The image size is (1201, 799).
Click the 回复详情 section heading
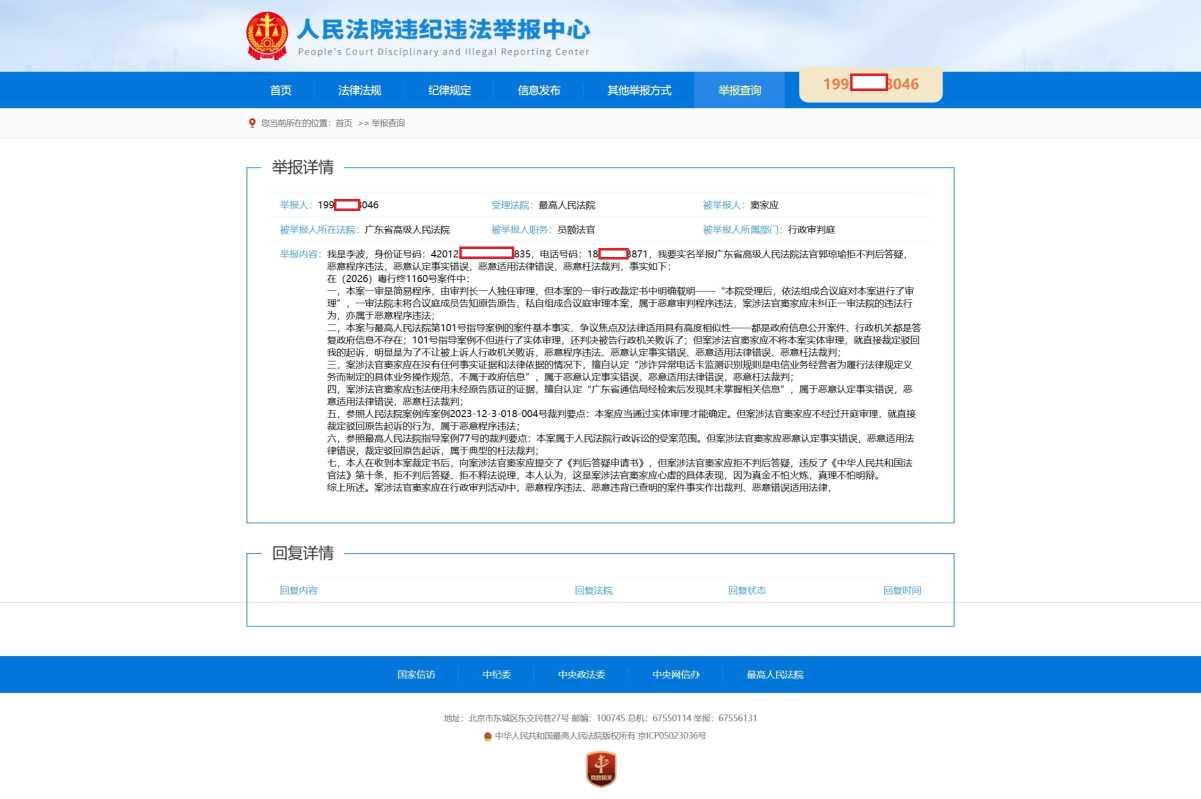303,553
